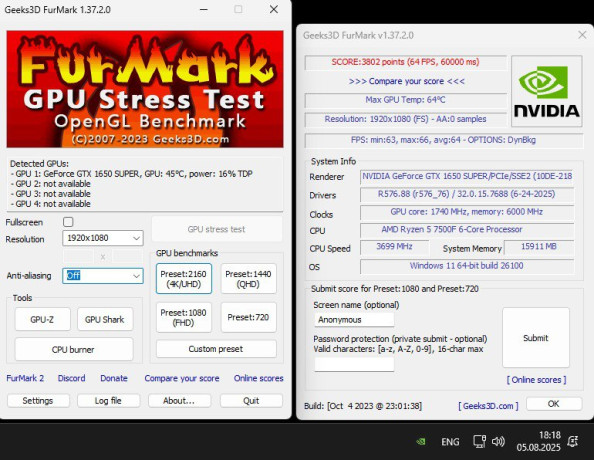Open the CPU burner tool
594x460 pixels.
coord(74,349)
